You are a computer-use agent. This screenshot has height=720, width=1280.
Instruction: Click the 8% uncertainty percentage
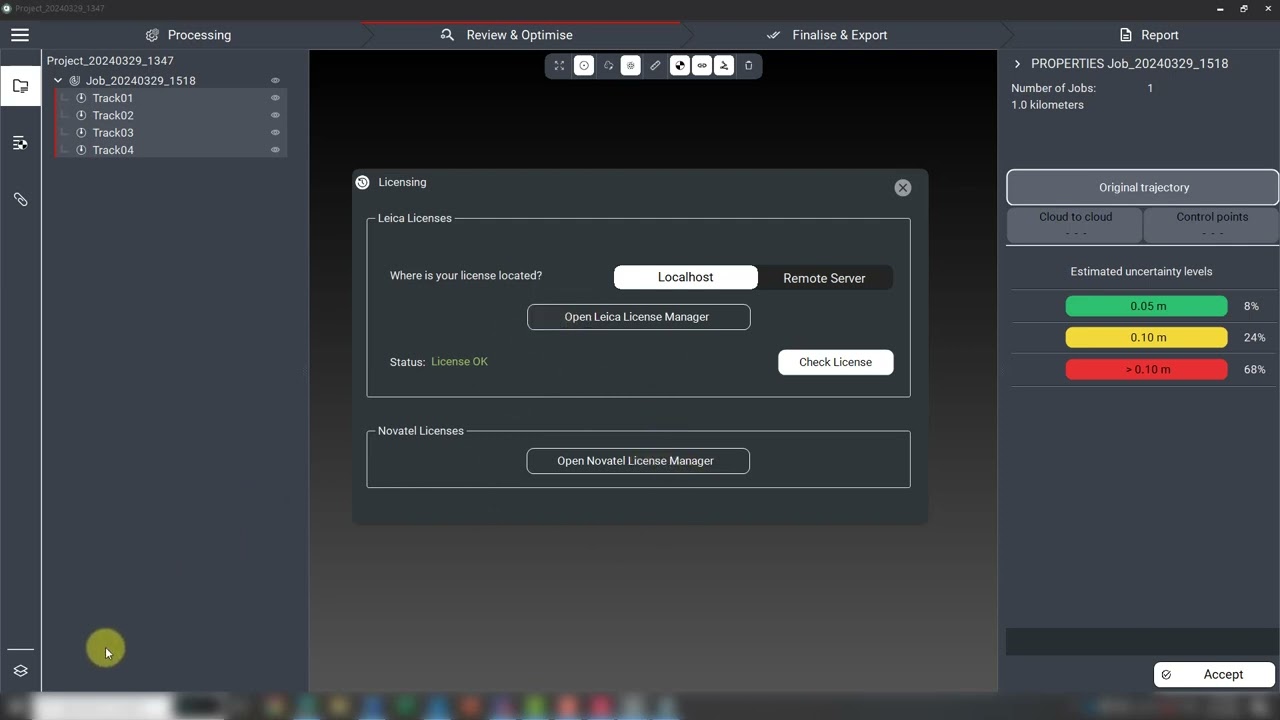click(x=1251, y=306)
